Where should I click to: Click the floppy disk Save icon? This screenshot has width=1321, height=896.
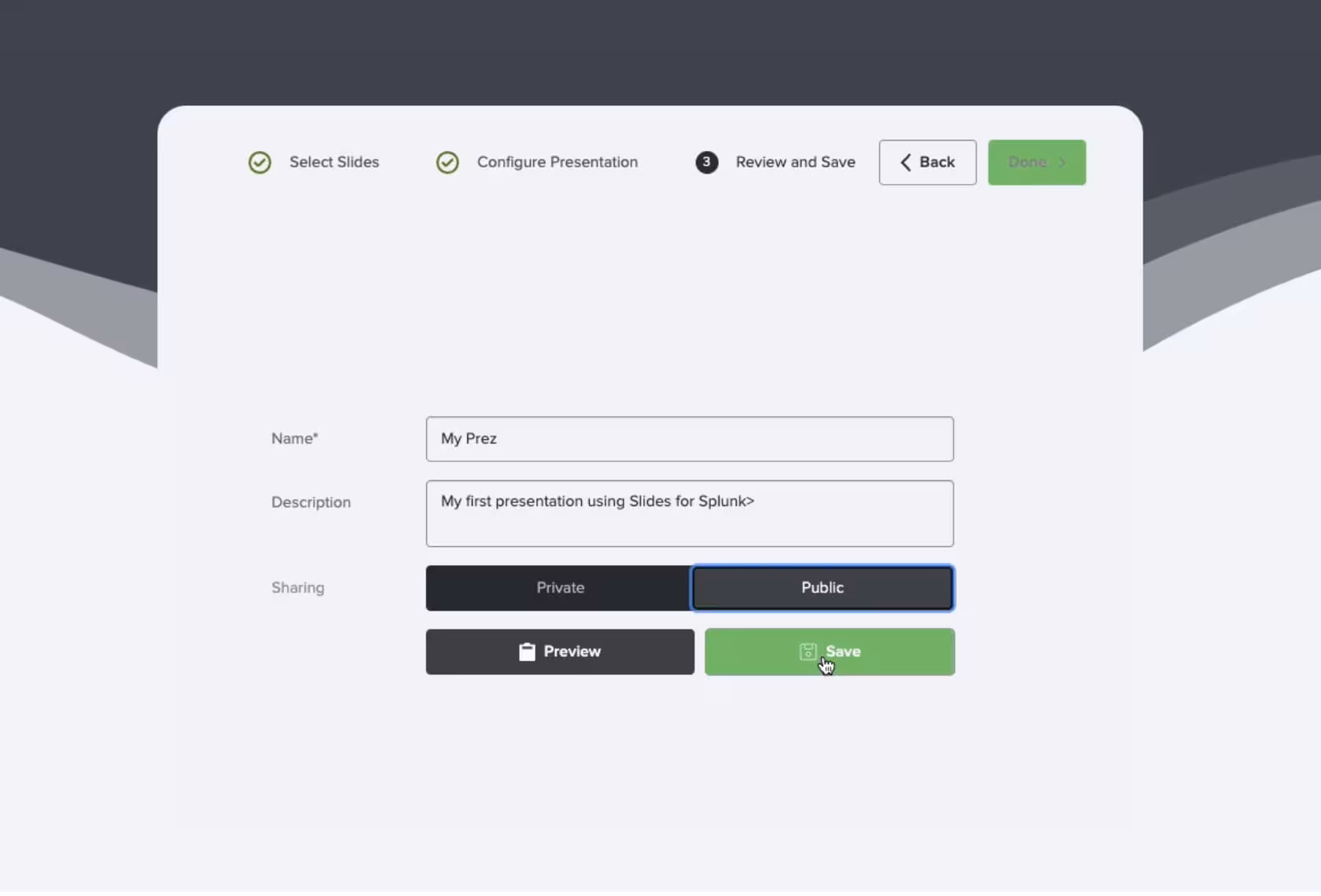[808, 652]
